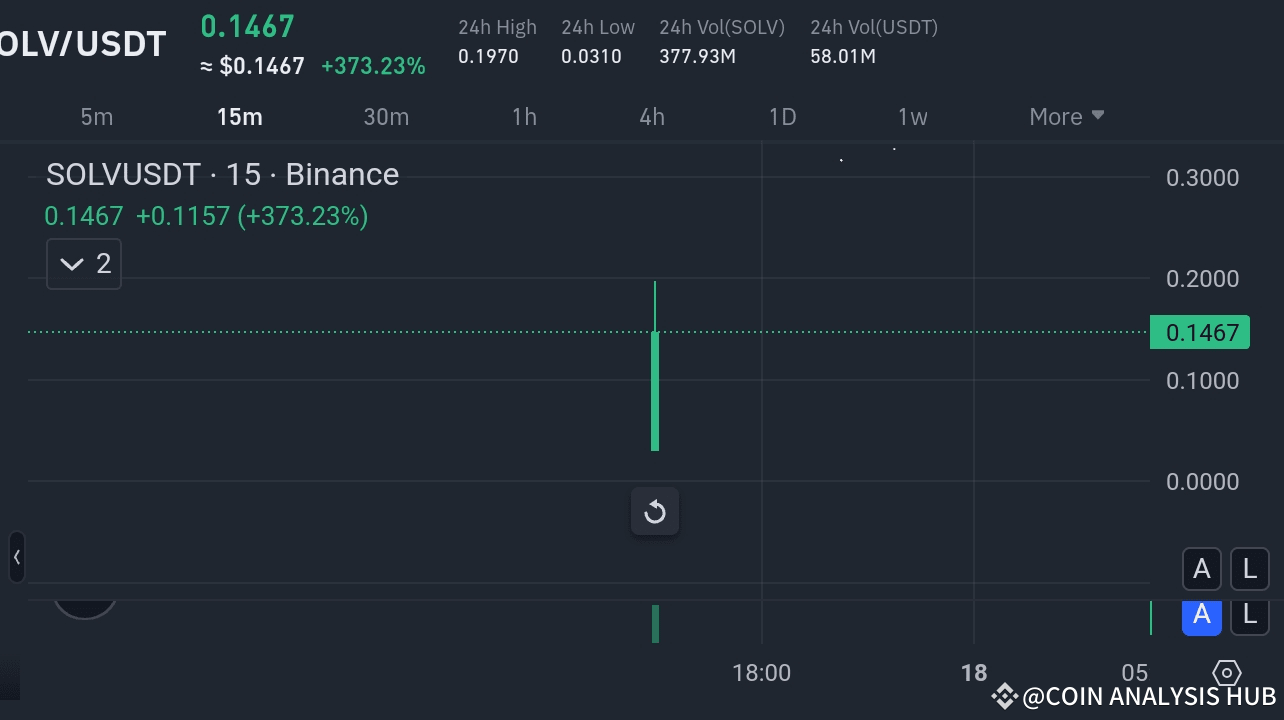Switch to the 1h timeframe tab
This screenshot has height=720, width=1284.
click(524, 116)
